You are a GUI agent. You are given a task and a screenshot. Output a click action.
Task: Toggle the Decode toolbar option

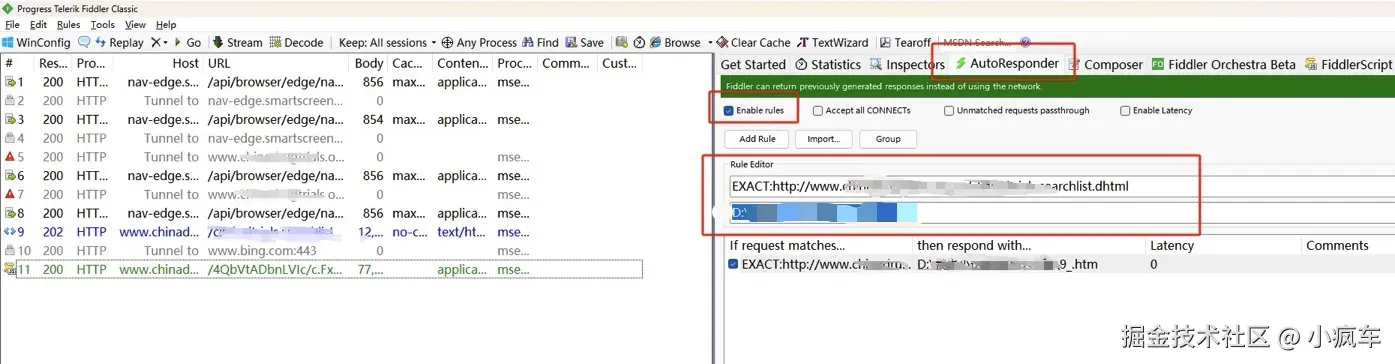pos(297,43)
